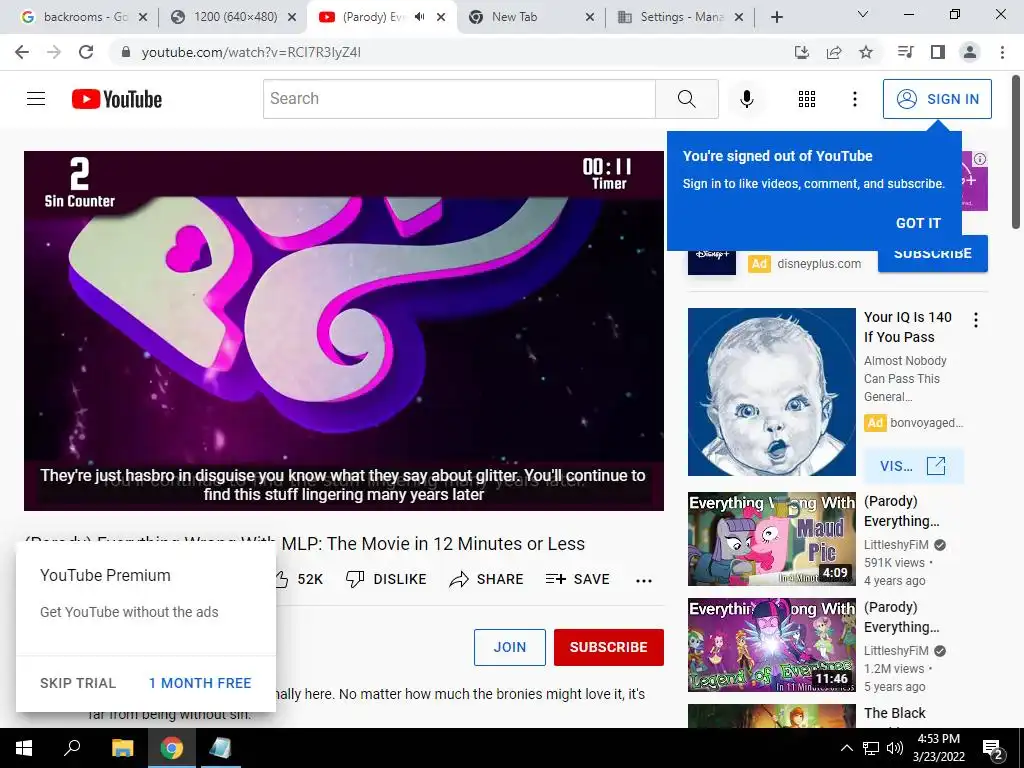Viewport: 1024px width, 768px height.
Task: Toggle Chrome side panel icon
Action: [x=938, y=52]
